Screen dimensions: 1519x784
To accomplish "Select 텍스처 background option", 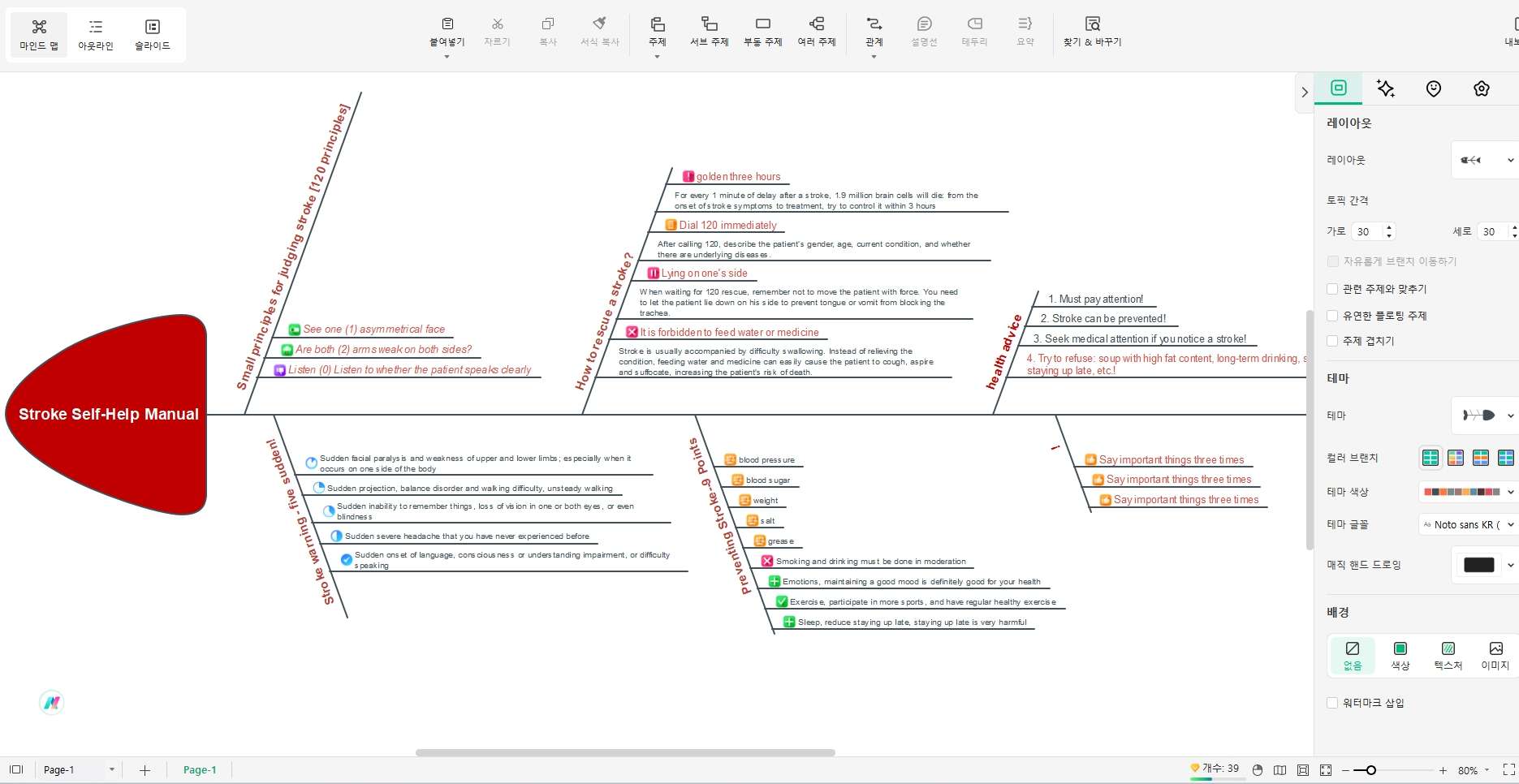I will (1448, 656).
